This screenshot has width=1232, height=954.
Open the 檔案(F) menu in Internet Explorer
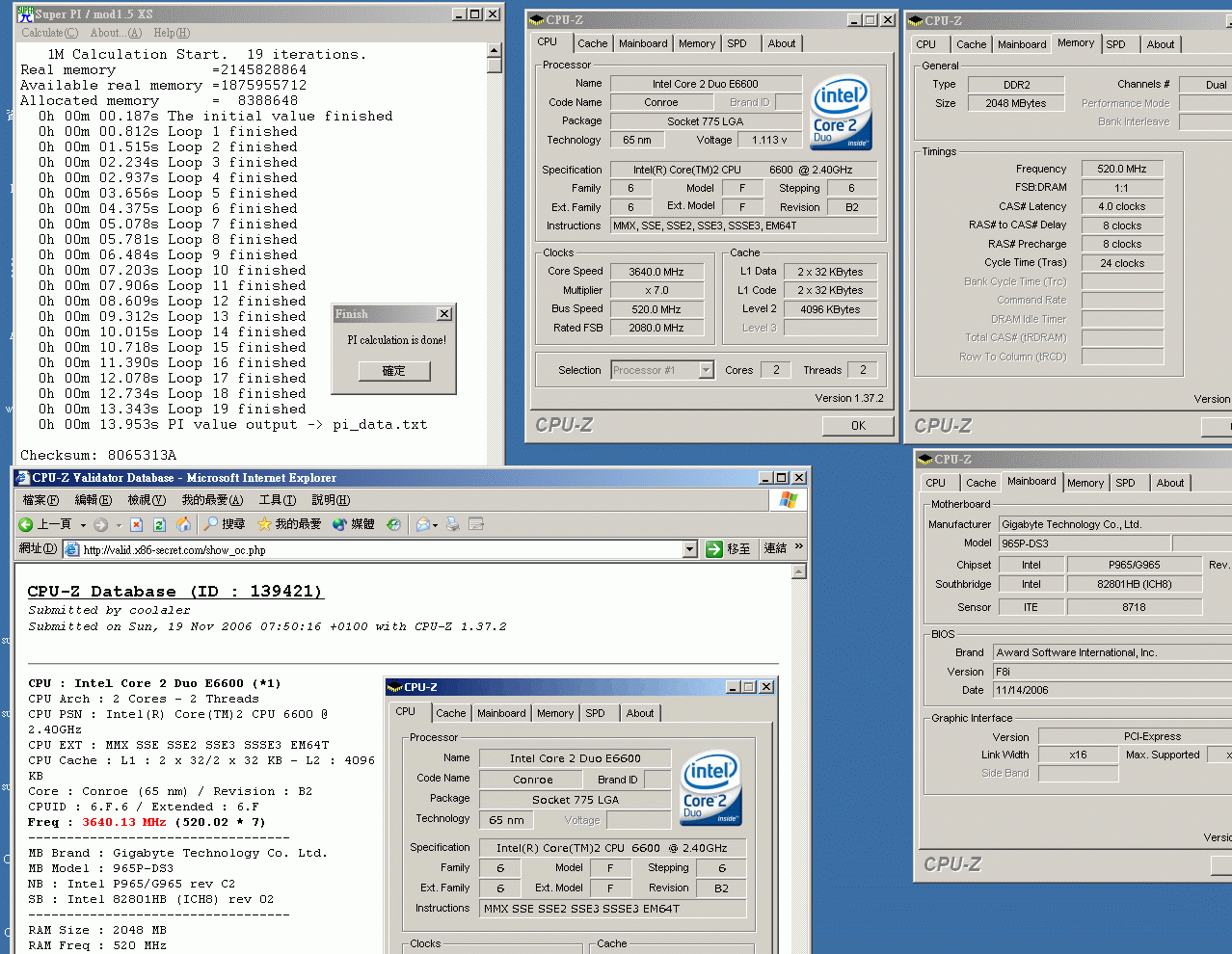pos(40,500)
